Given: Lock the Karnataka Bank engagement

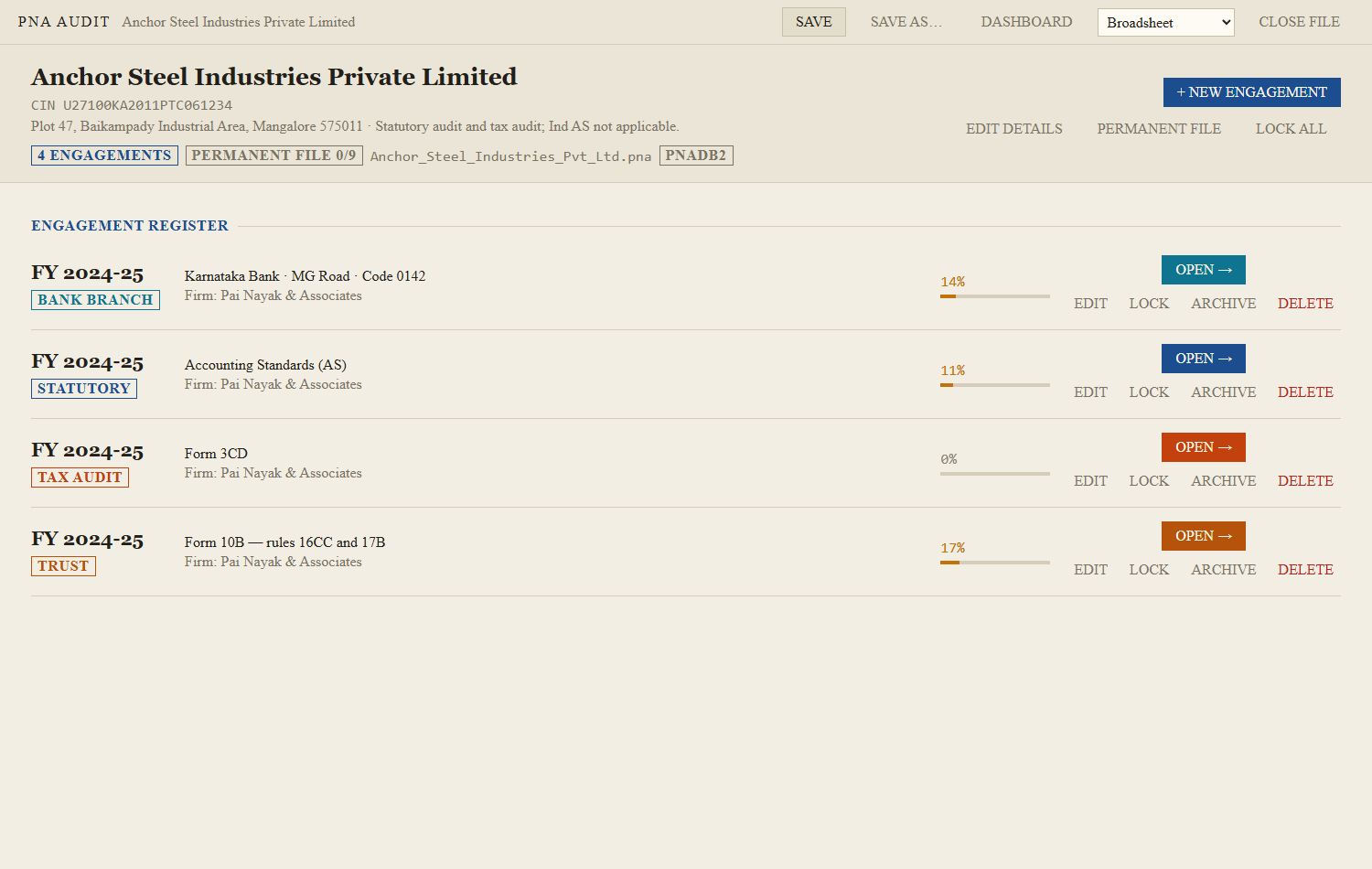Looking at the screenshot, I should tap(1149, 304).
